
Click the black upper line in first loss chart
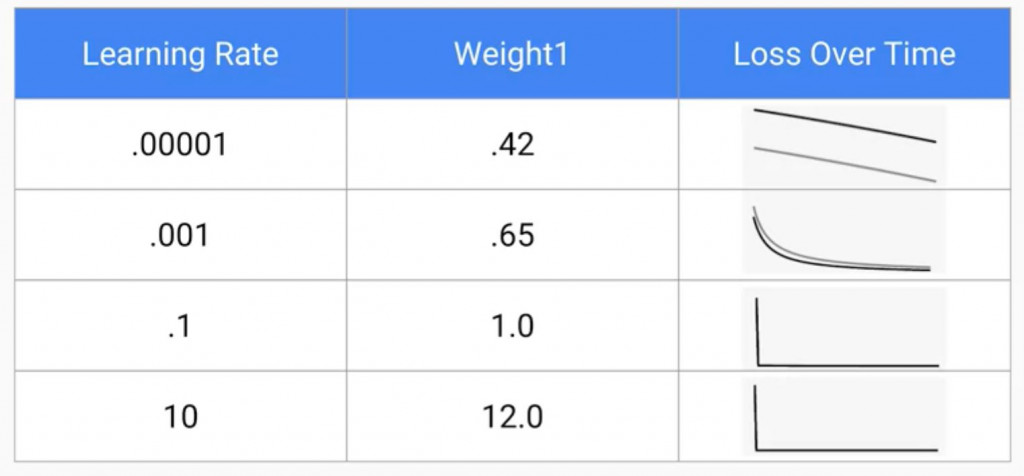[x=844, y=125]
